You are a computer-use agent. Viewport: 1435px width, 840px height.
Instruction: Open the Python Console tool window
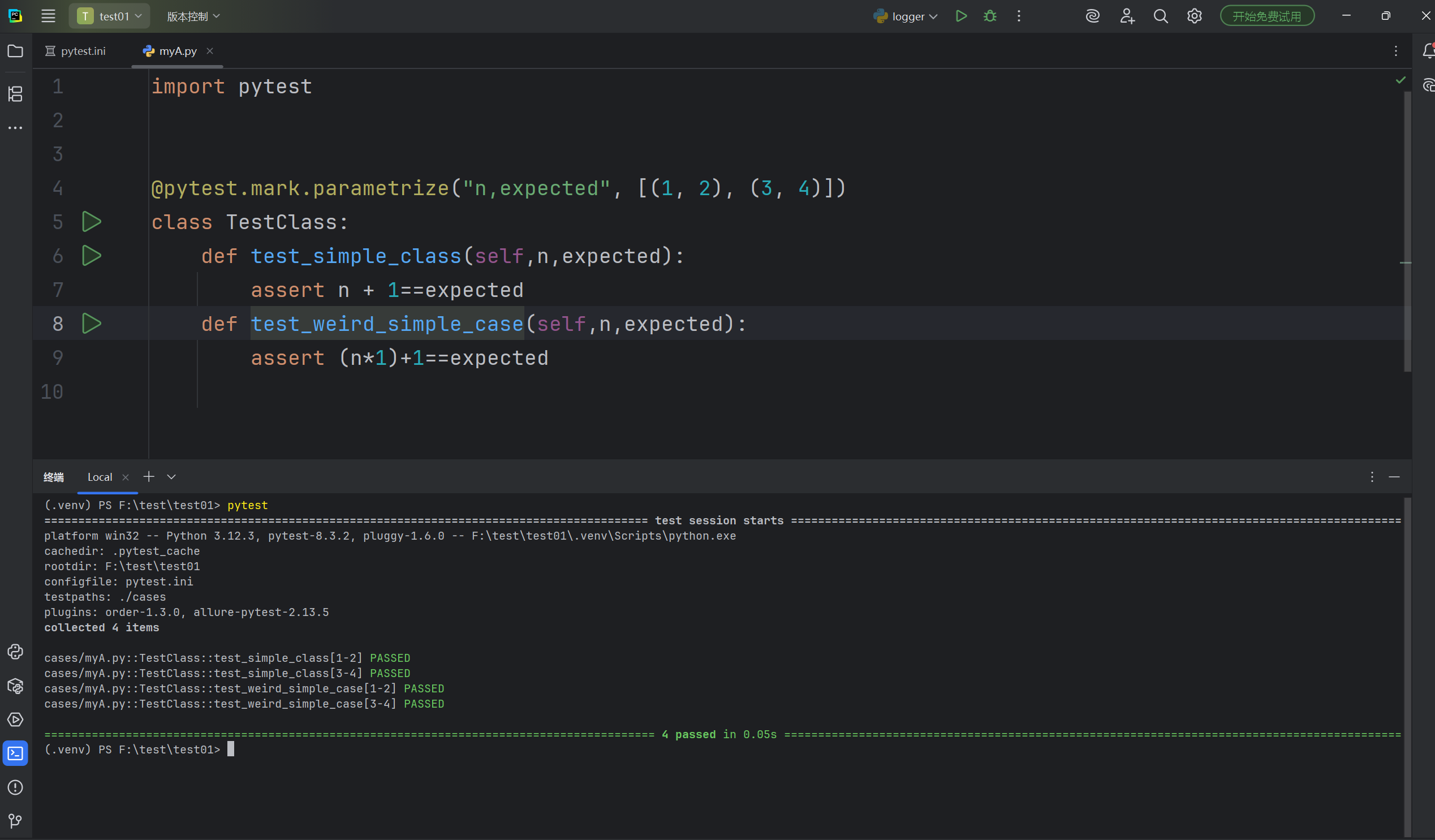pos(15,652)
